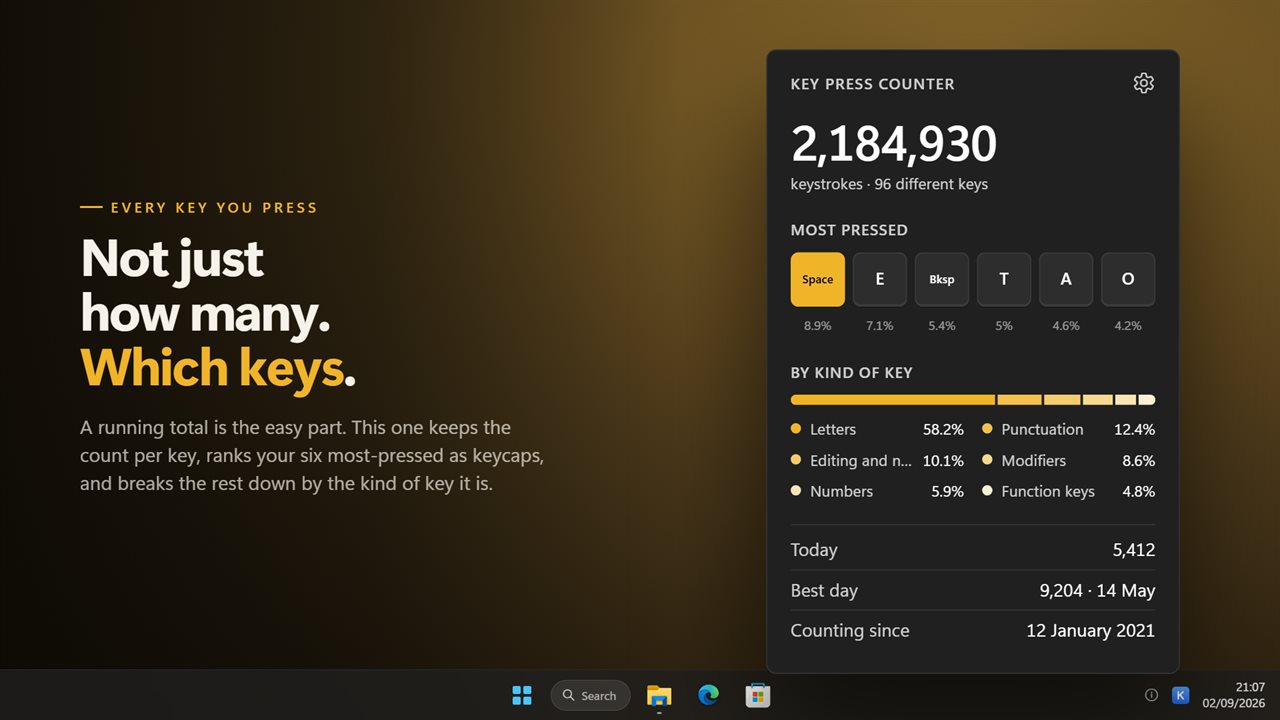
Task: Click the Function keys 4.8% value
Action: [x=1138, y=491]
